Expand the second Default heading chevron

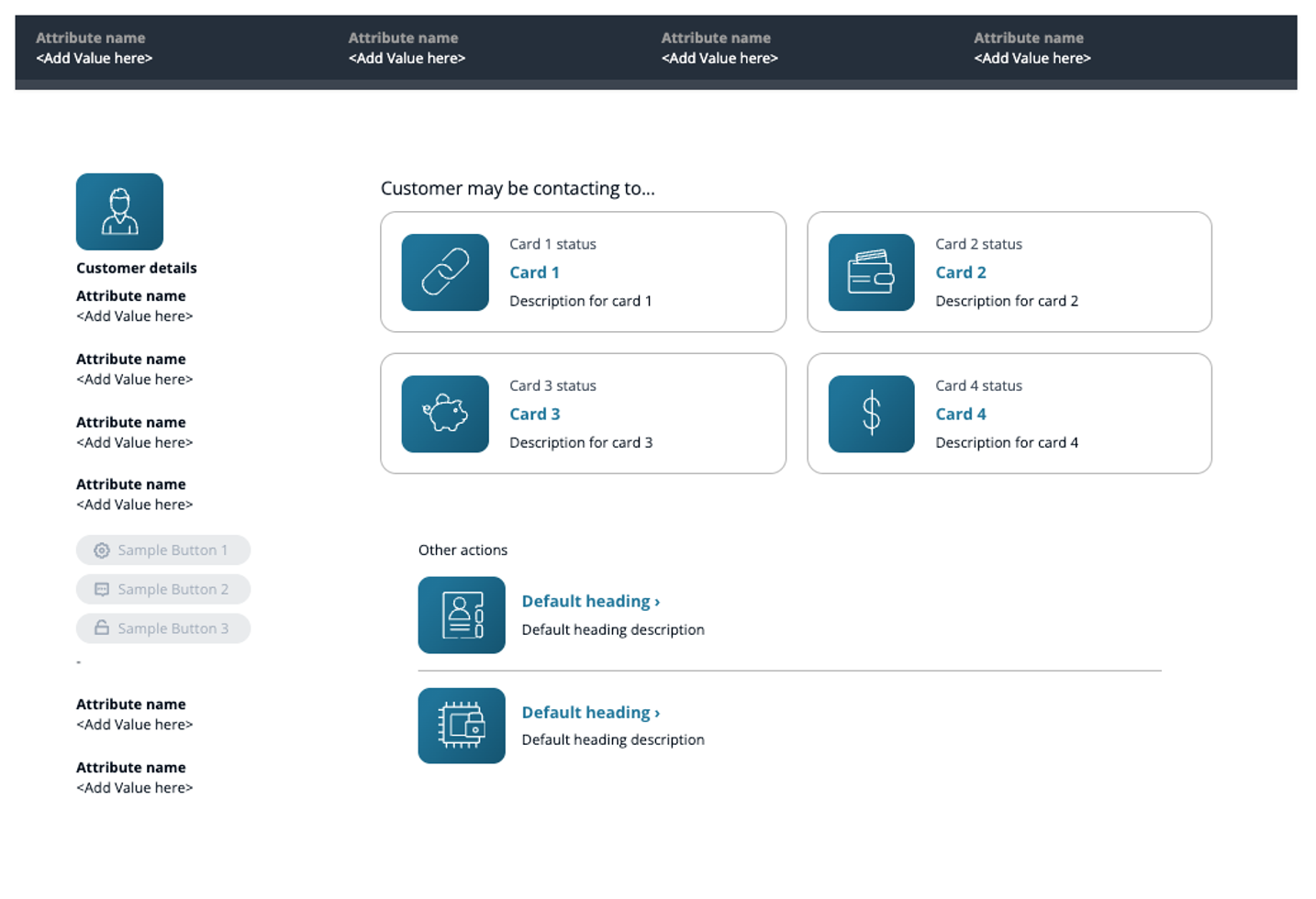(655, 712)
